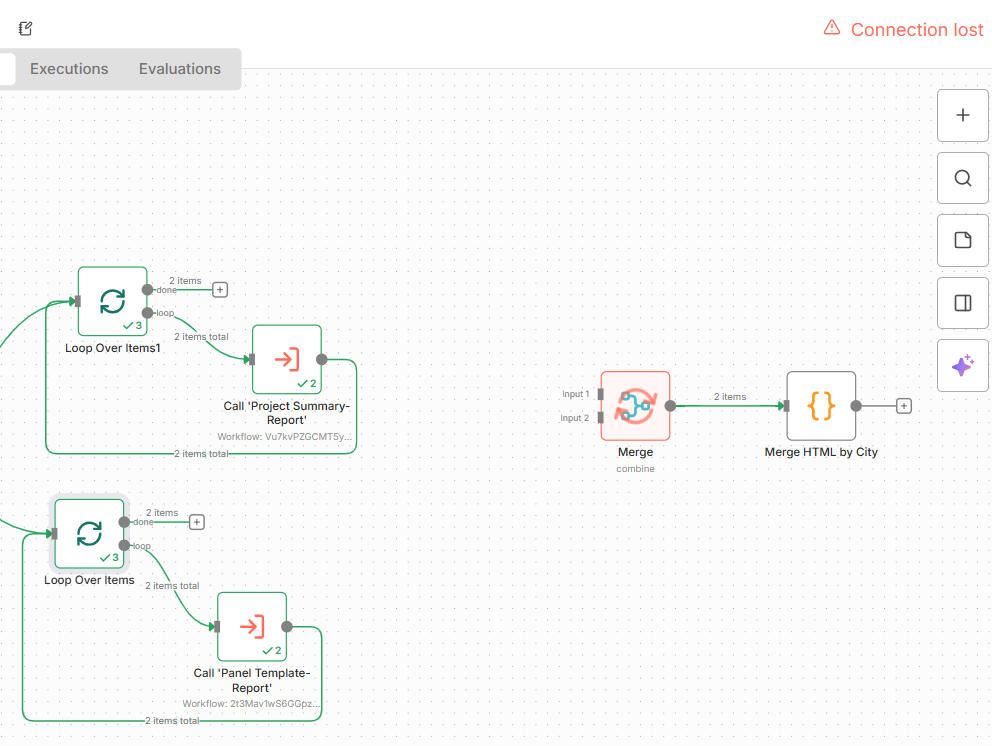Toggle the logs panel
992x746 pixels.
pyautogui.click(x=962, y=302)
